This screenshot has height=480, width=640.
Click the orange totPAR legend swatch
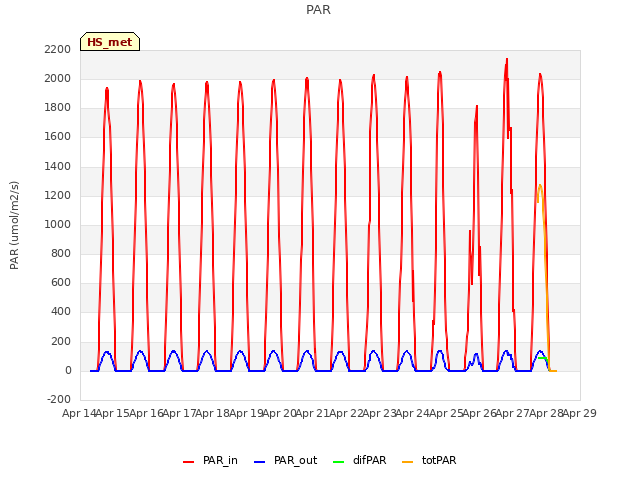407,462
